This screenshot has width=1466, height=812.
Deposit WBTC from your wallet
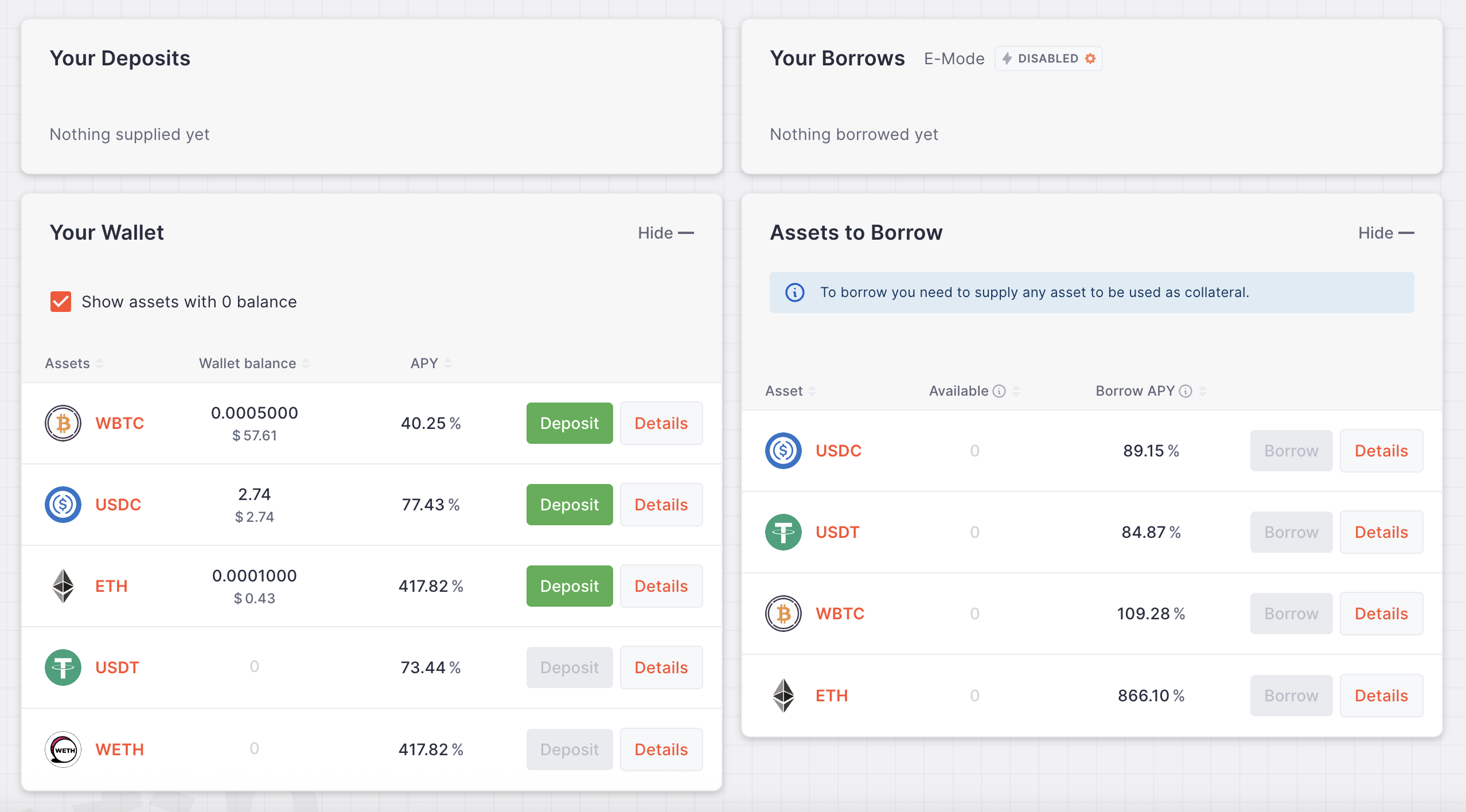click(x=570, y=423)
